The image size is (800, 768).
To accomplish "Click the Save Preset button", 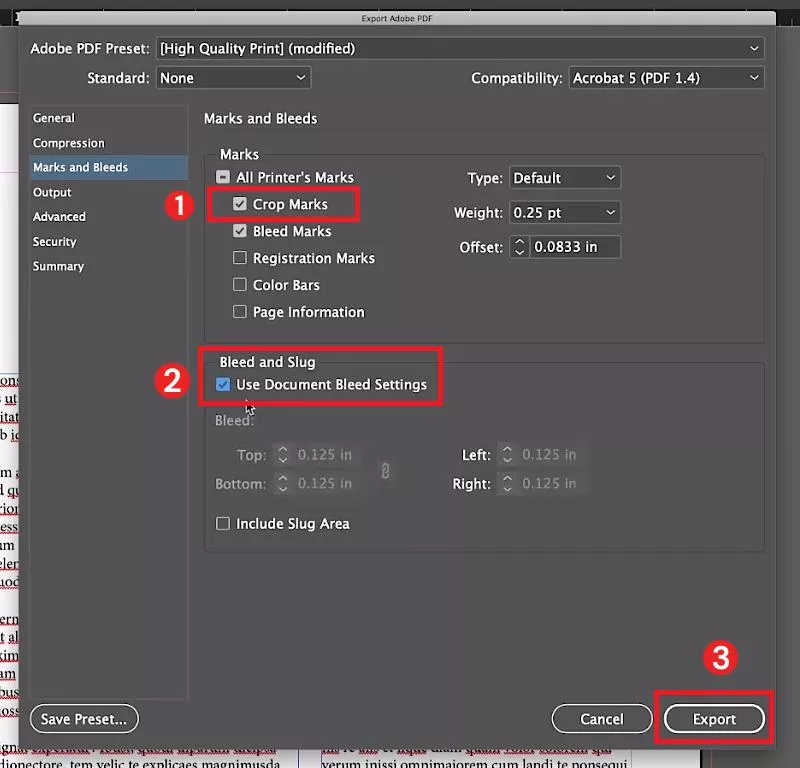I will click(x=83, y=718).
